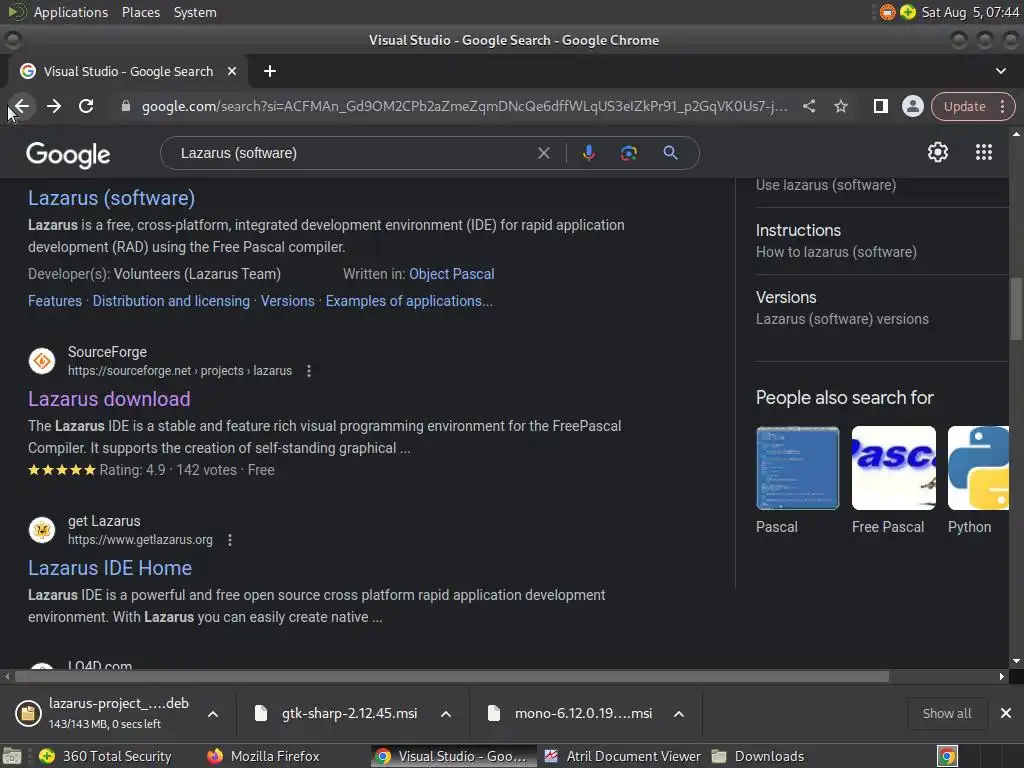
Task: Open Distribution and licensing link
Action: coord(171,301)
